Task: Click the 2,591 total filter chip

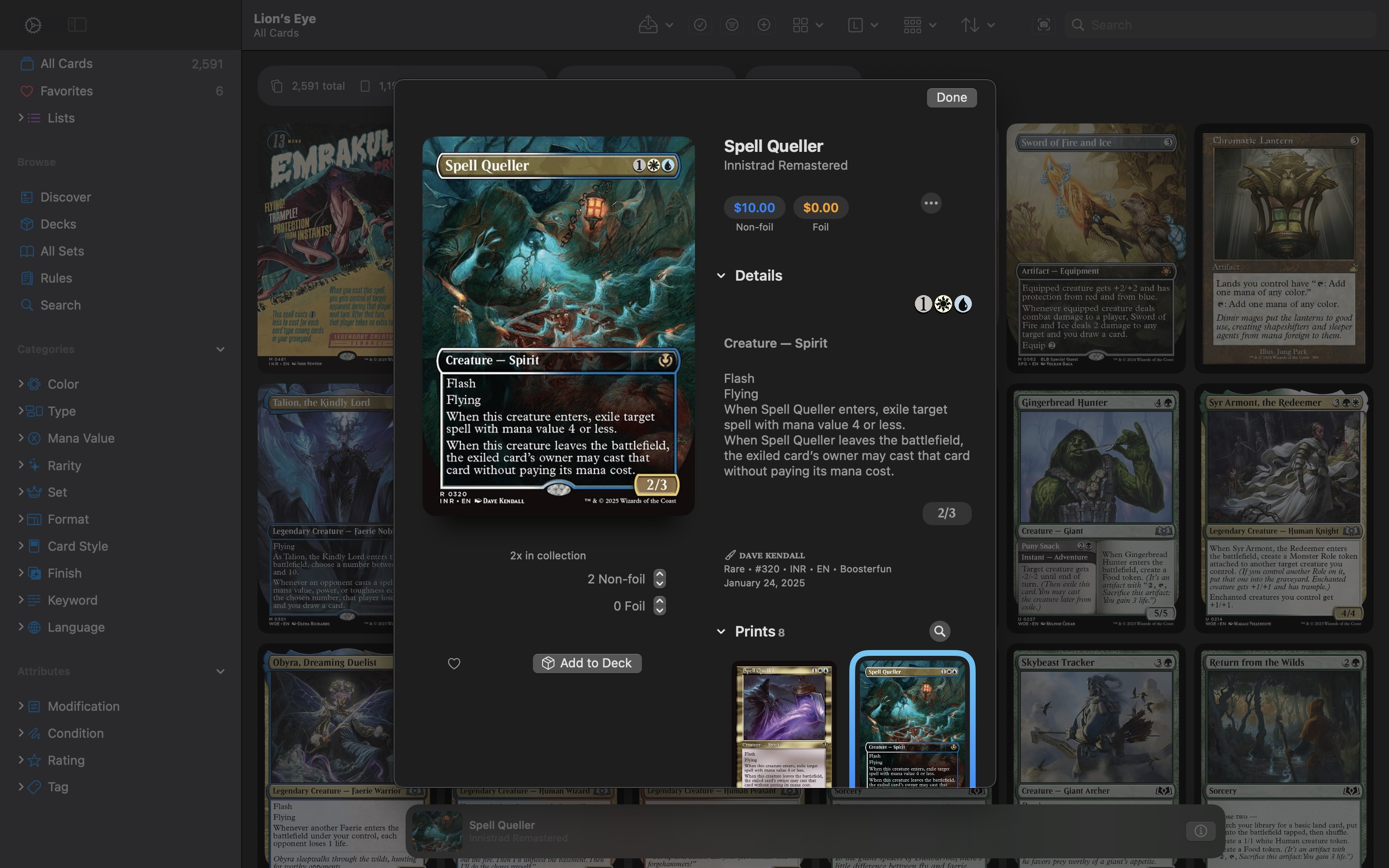Action: [308, 86]
